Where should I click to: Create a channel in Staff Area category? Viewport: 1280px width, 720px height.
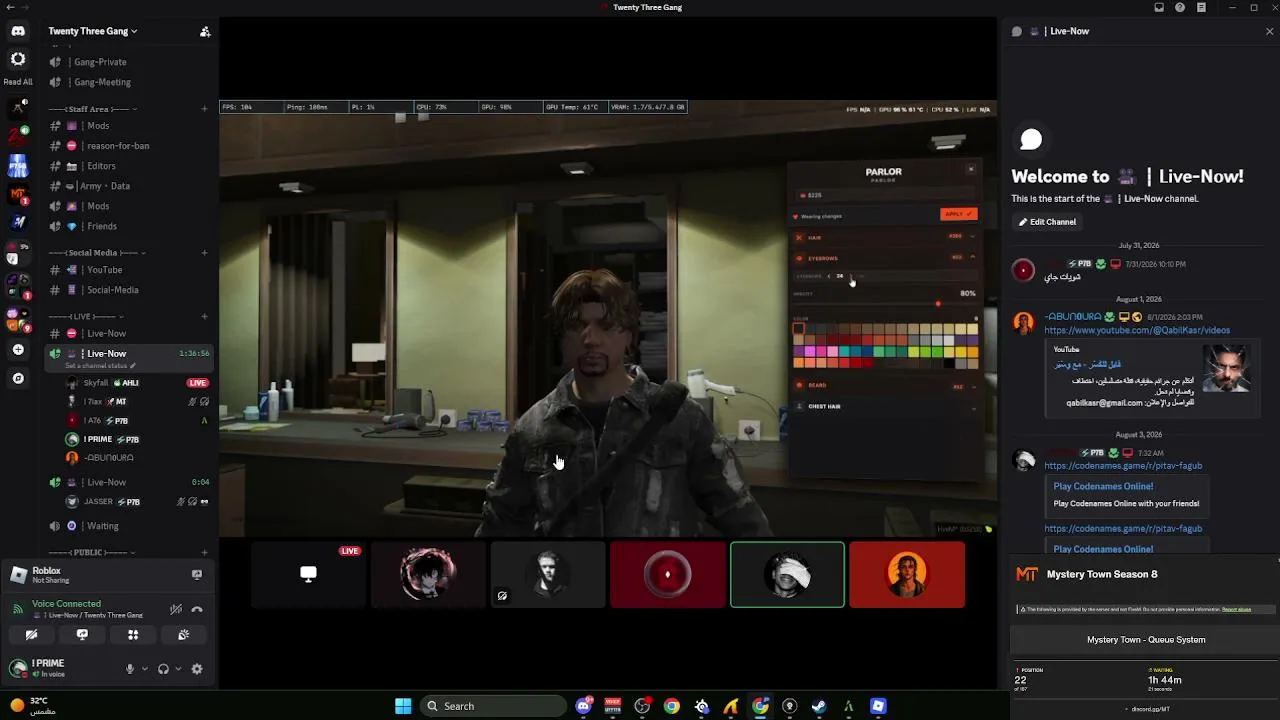204,109
